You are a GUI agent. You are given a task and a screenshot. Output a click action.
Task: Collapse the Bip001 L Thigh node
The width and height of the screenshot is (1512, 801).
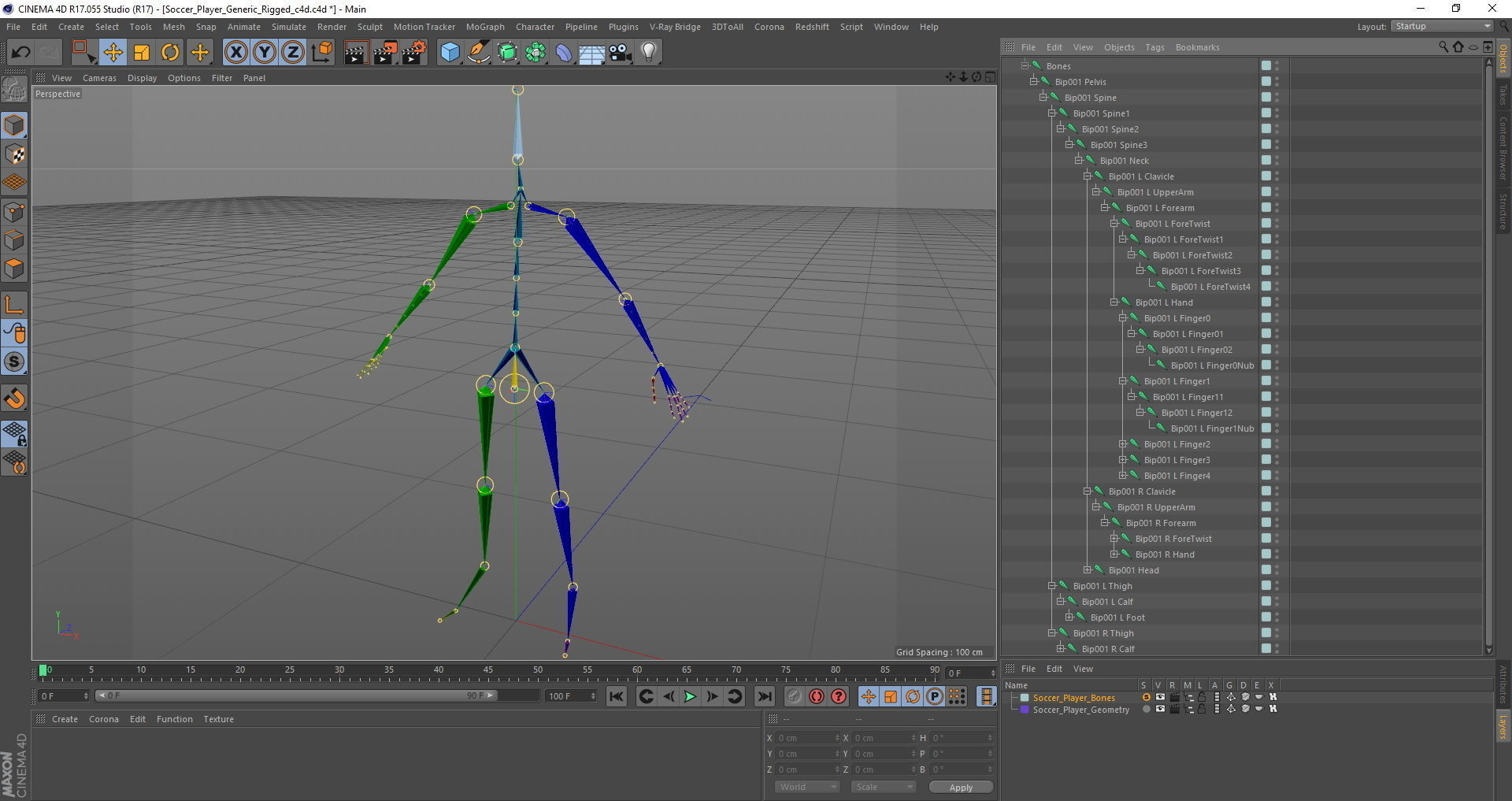tap(1052, 585)
